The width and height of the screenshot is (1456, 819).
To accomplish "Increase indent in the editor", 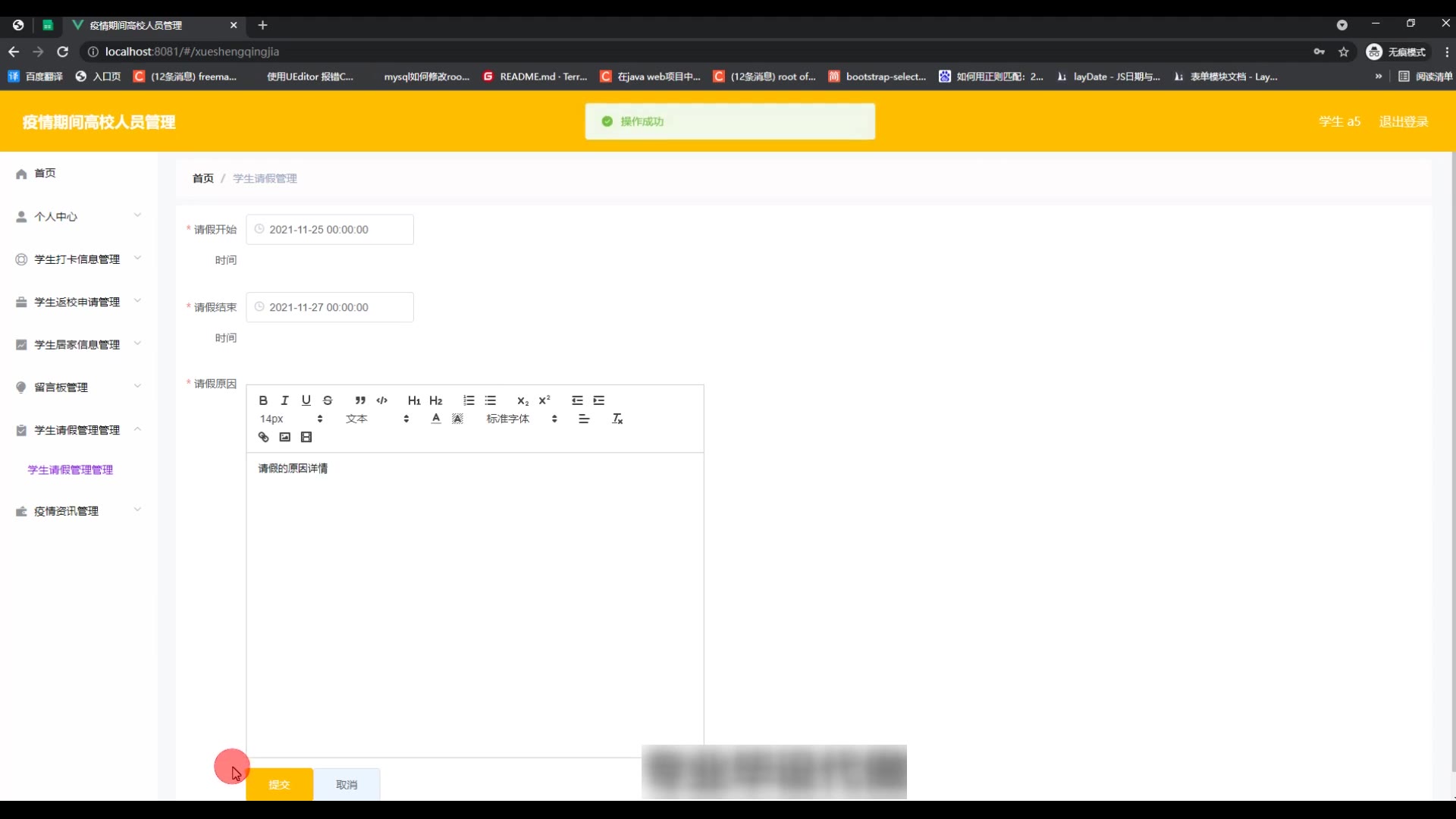I will click(x=599, y=400).
